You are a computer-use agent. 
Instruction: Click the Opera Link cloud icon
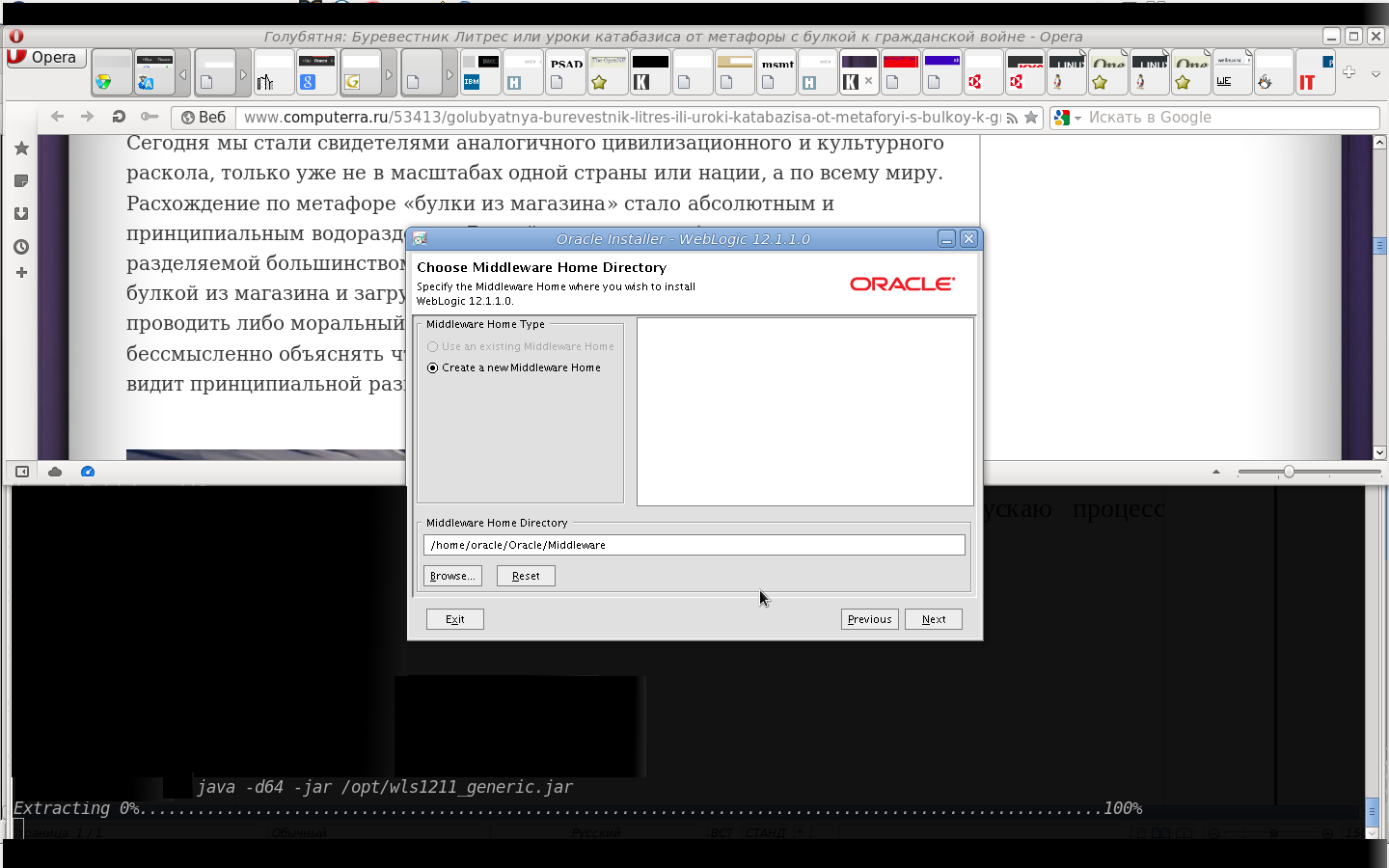[x=55, y=472]
